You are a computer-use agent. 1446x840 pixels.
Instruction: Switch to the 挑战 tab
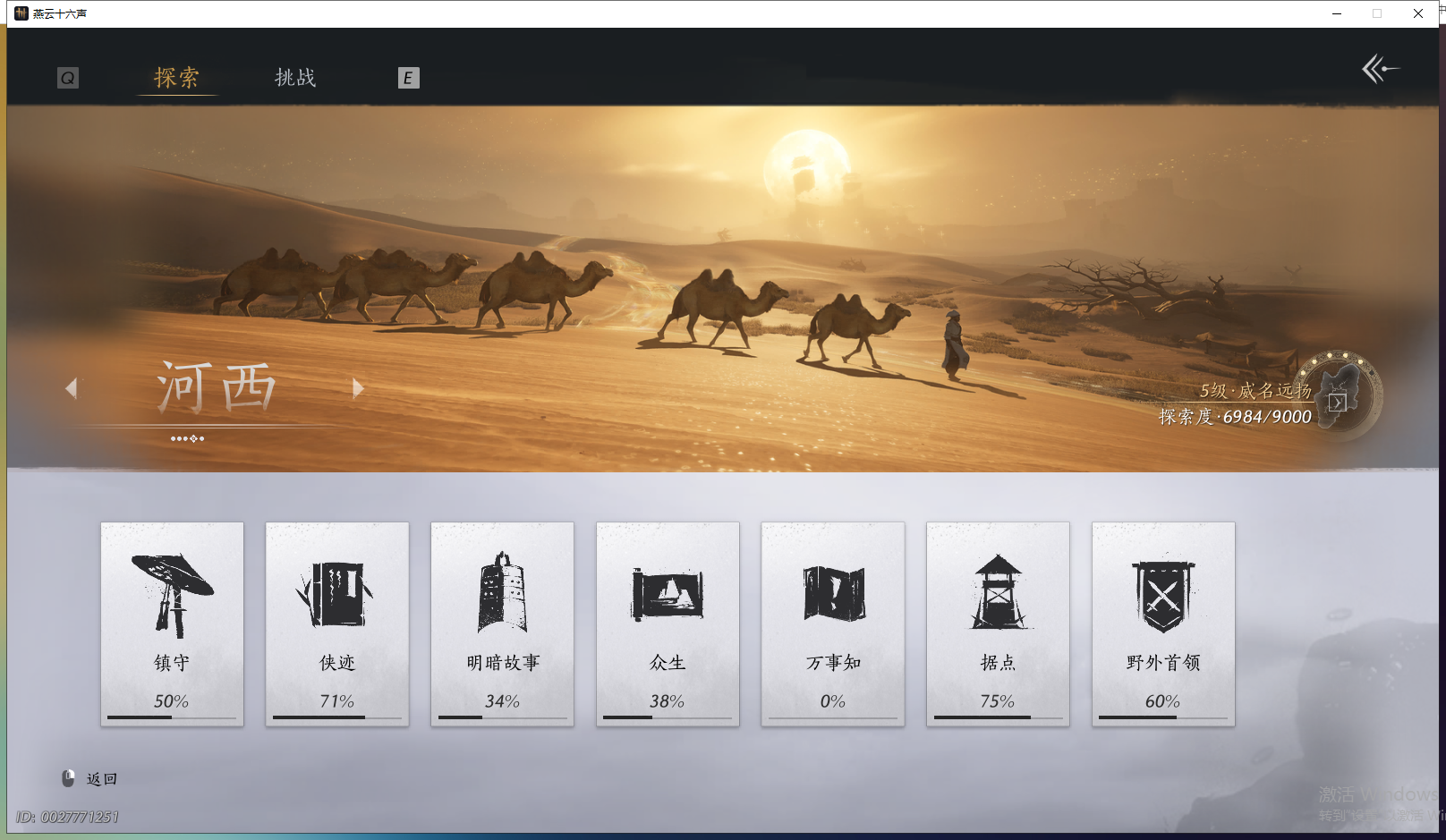tap(293, 79)
